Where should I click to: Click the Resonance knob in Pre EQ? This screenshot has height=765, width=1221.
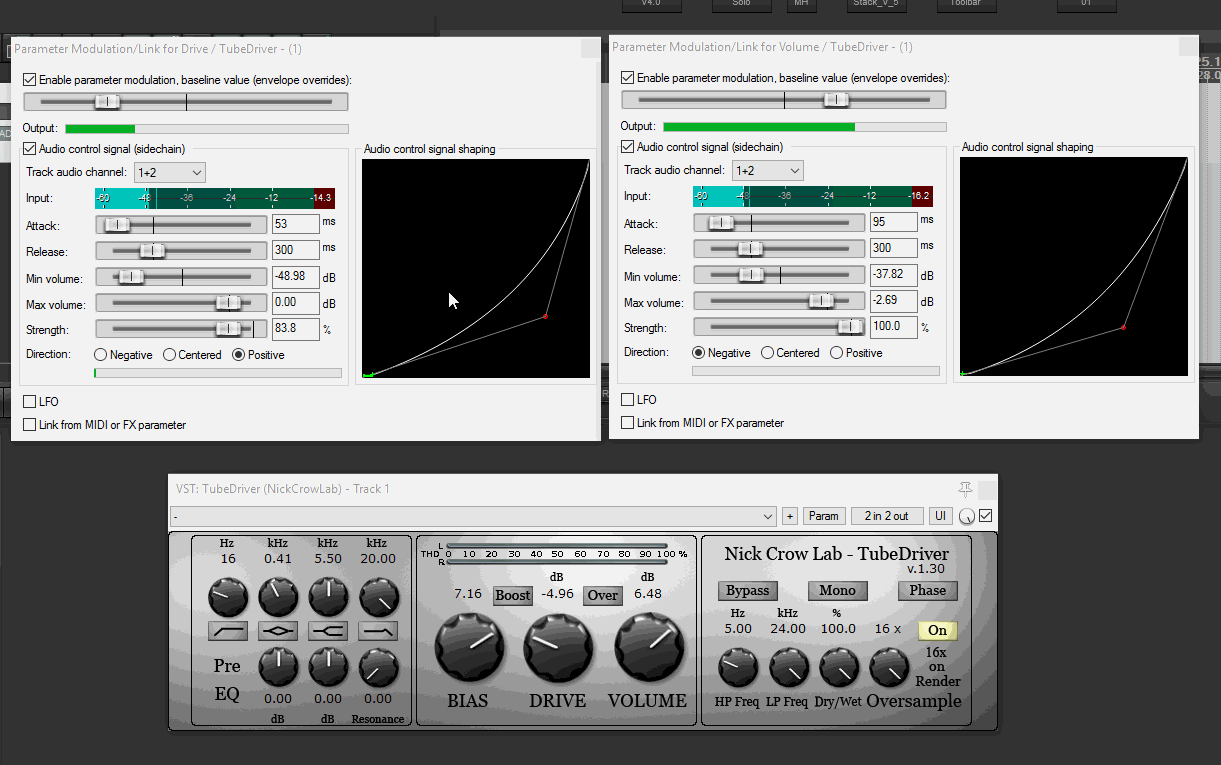coord(378,667)
